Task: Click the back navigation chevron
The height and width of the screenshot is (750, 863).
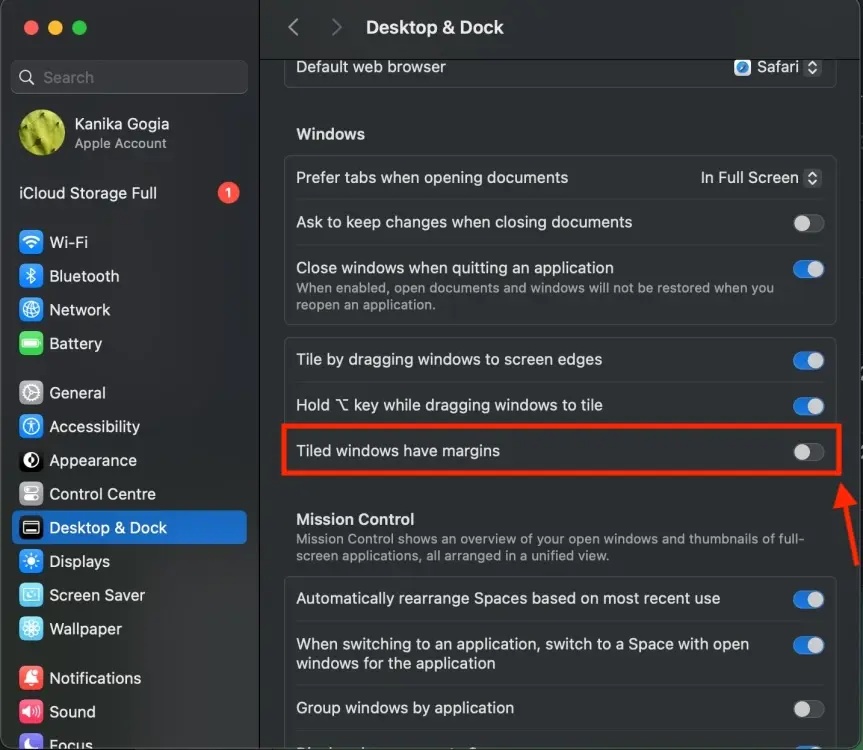Action: 293,27
